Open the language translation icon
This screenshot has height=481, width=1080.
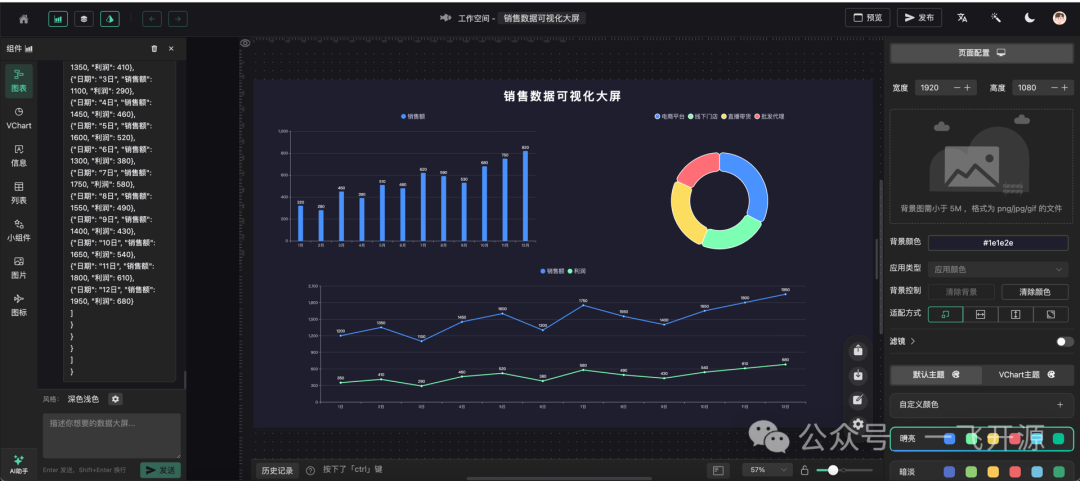[x=962, y=18]
